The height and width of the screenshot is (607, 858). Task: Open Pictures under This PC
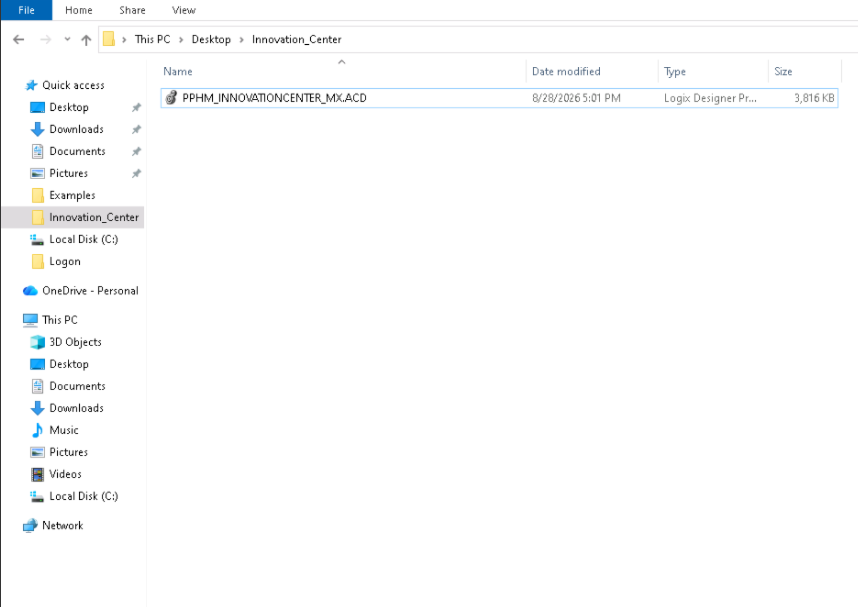[x=68, y=452]
